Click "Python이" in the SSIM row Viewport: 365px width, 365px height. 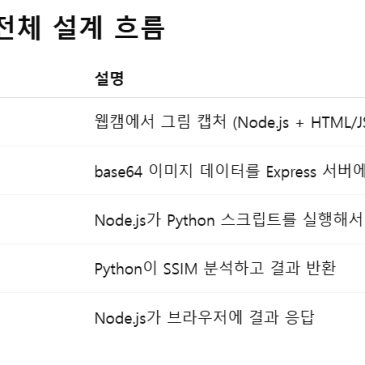(x=126, y=269)
